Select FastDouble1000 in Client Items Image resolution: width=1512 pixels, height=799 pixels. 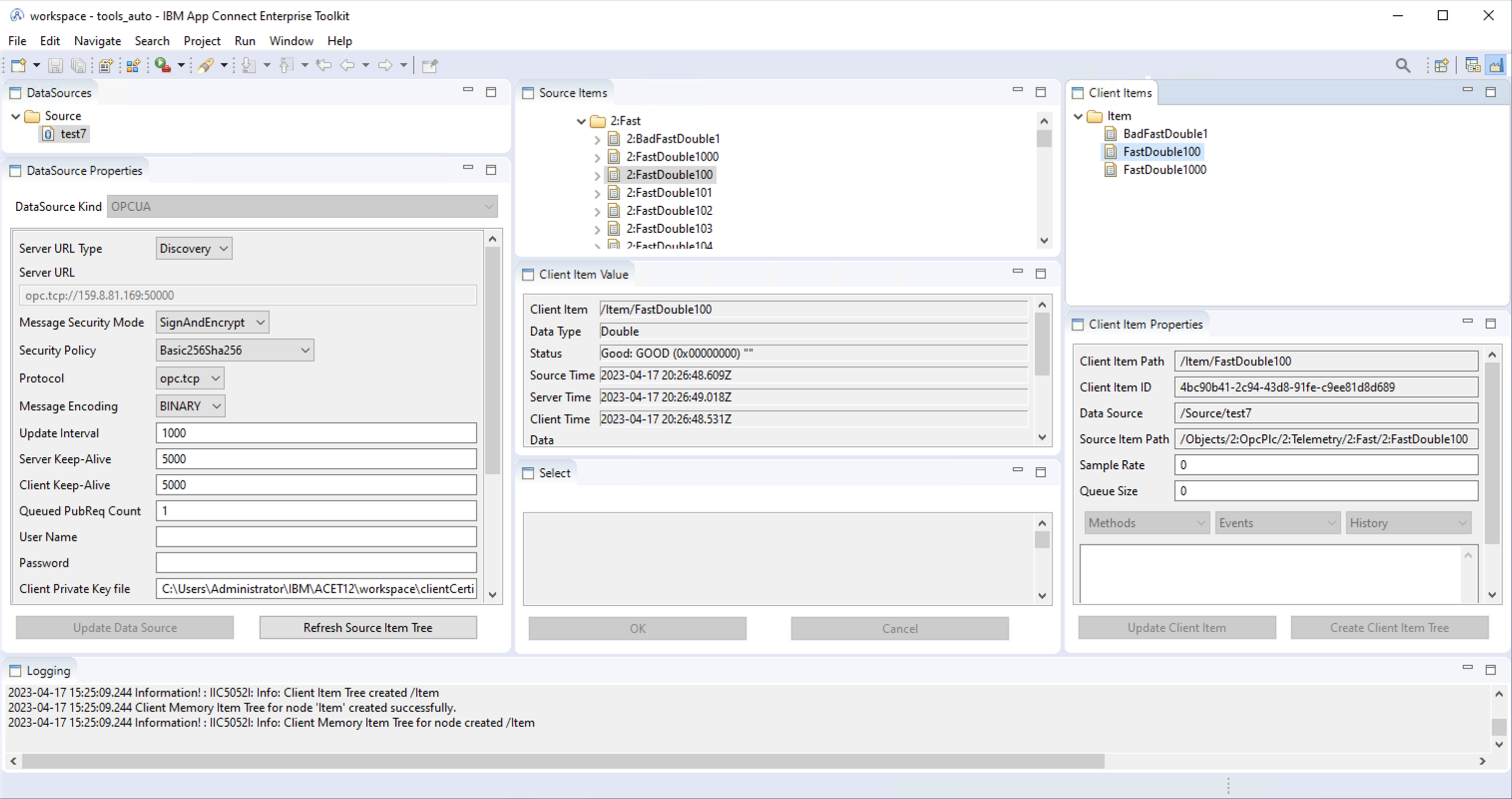click(x=1164, y=169)
